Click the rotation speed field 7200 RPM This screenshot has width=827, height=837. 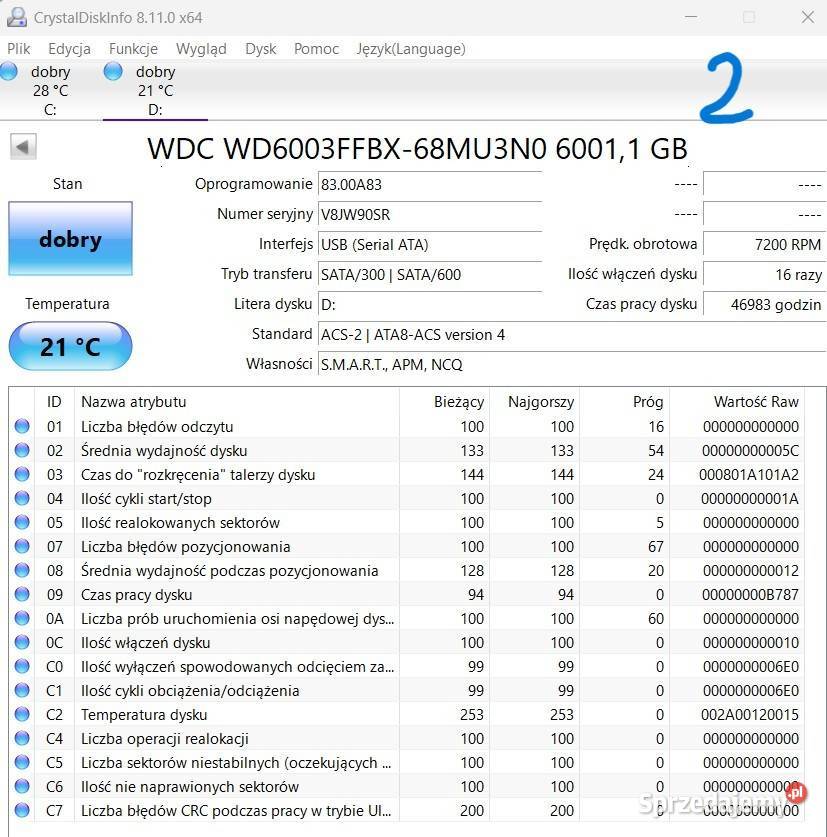[x=765, y=244]
